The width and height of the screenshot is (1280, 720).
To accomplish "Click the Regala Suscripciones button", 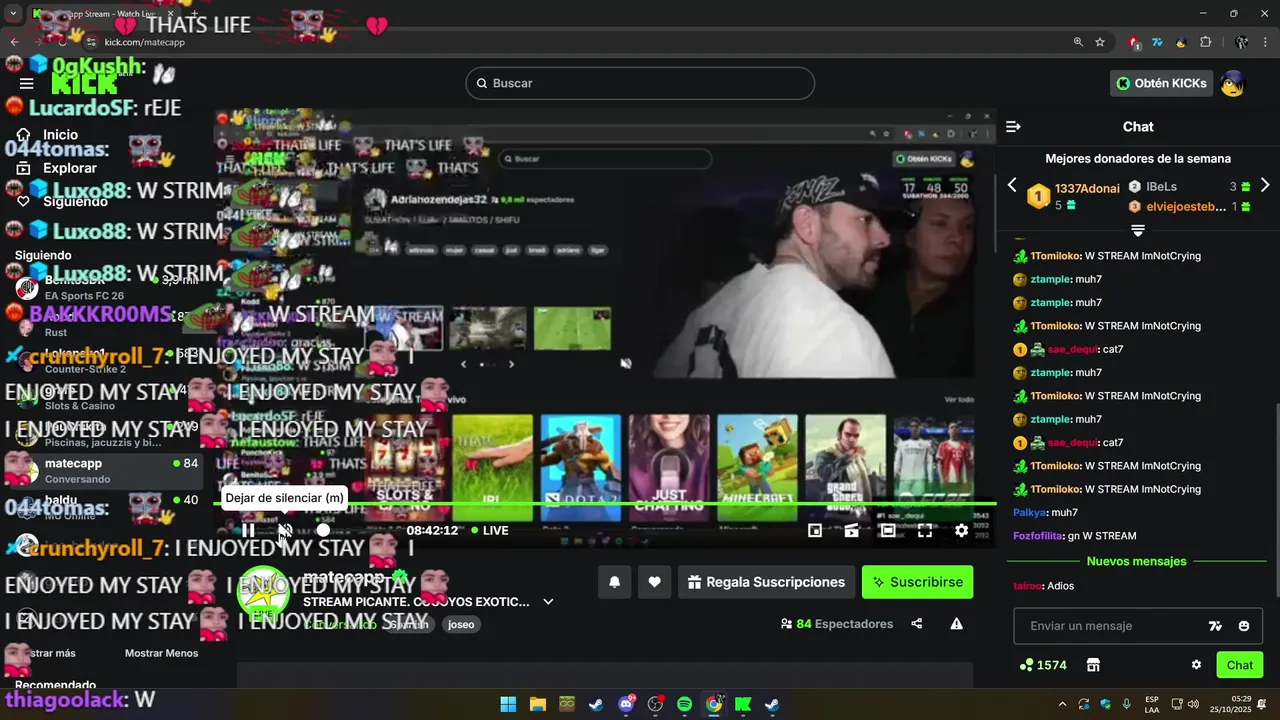I will point(767,582).
